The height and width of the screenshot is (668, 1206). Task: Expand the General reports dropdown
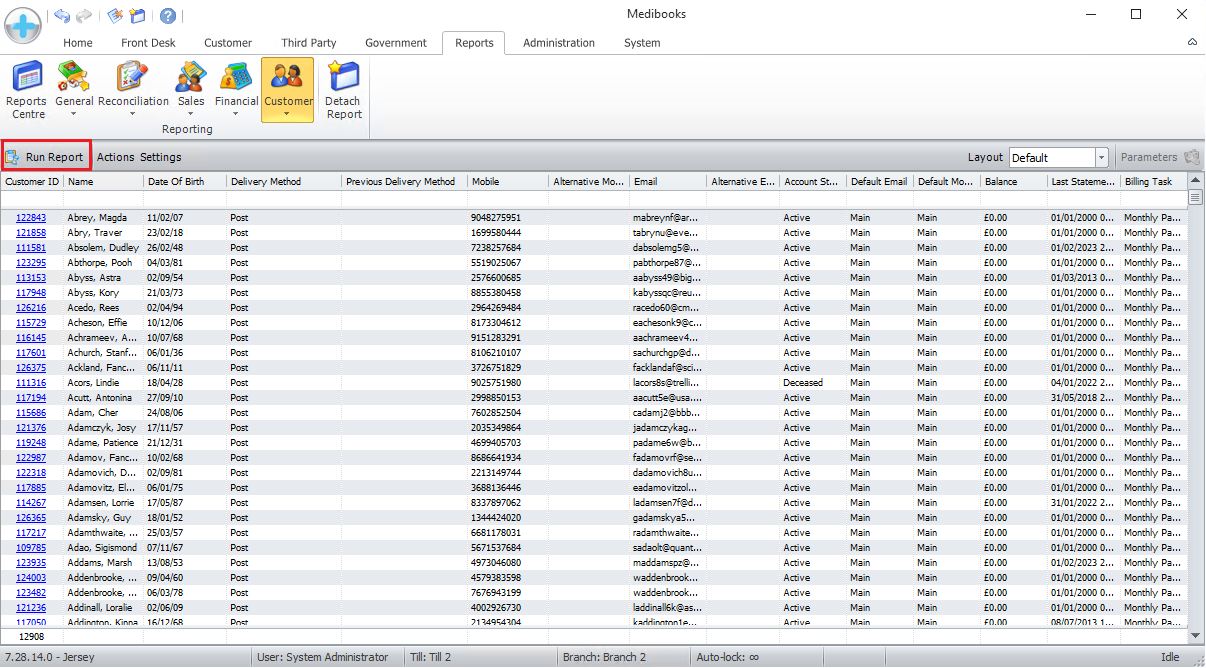click(x=74, y=113)
